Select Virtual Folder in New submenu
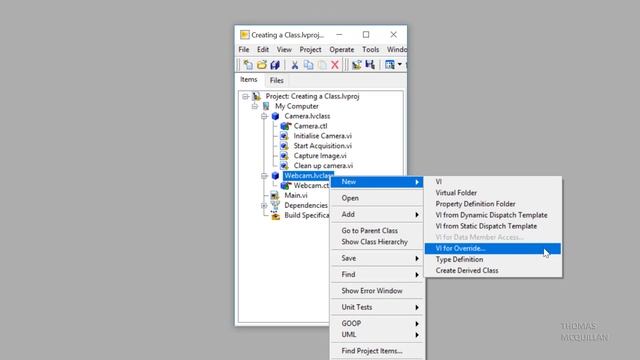The image size is (640, 360). pos(493,193)
